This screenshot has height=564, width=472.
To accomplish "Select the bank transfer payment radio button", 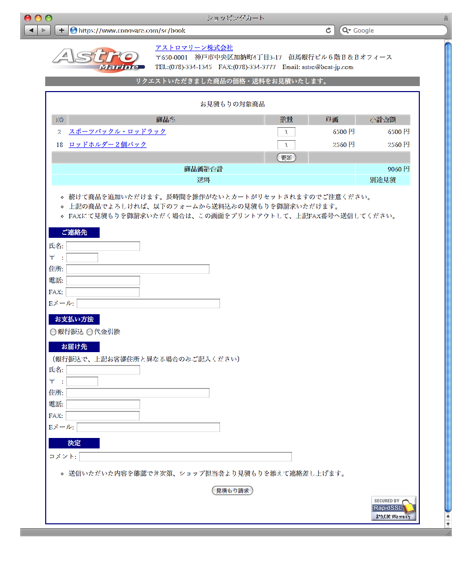I will pos(53,332).
